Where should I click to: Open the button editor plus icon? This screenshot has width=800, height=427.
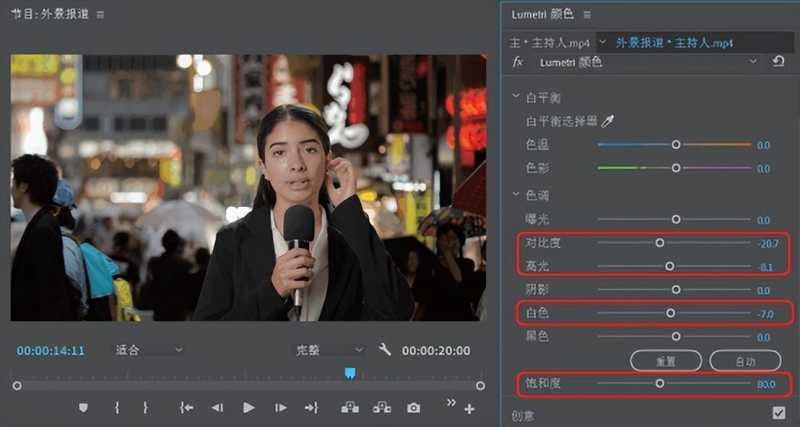tap(469, 409)
